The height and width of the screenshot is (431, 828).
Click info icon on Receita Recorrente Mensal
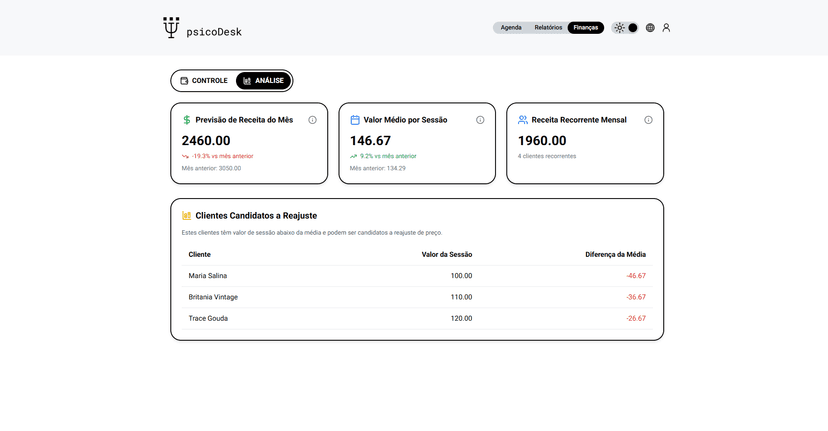(648, 120)
